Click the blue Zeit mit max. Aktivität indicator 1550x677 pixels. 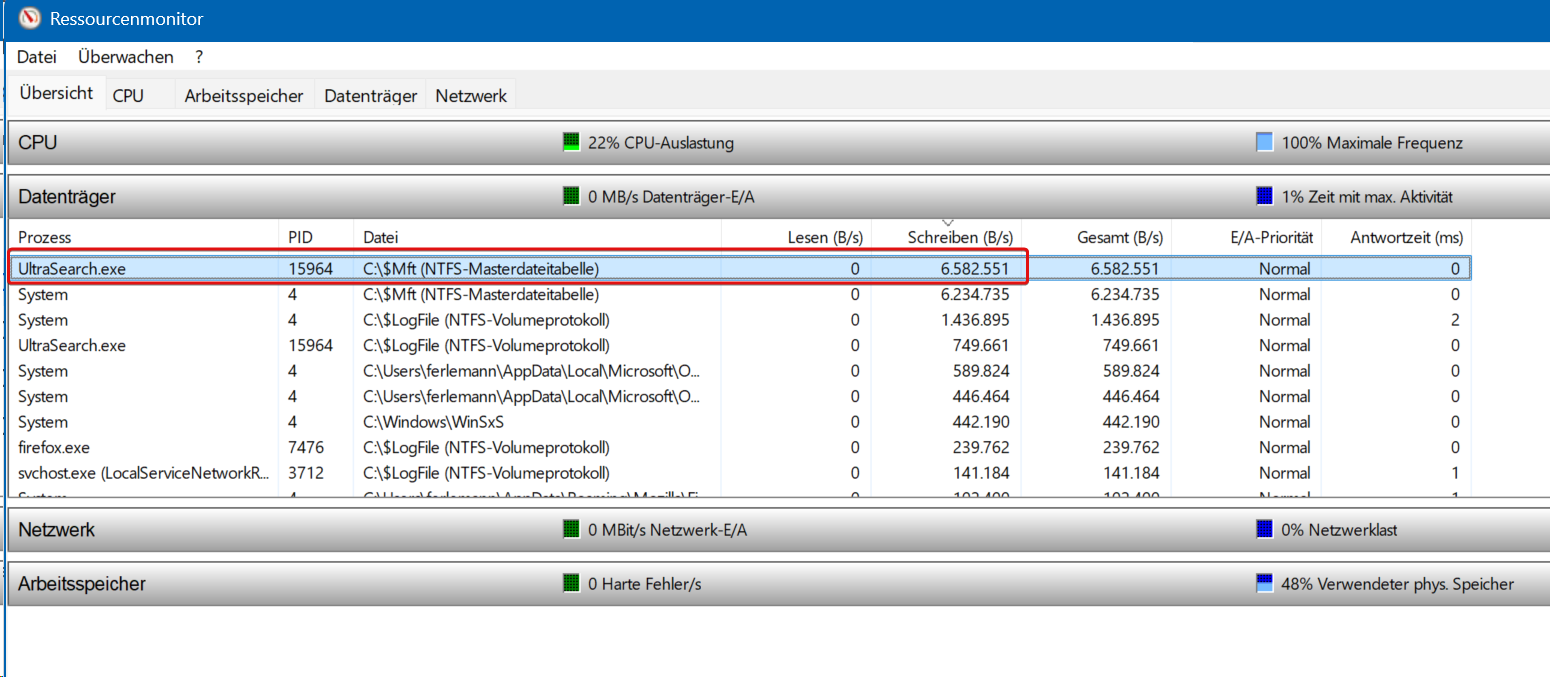1264,197
